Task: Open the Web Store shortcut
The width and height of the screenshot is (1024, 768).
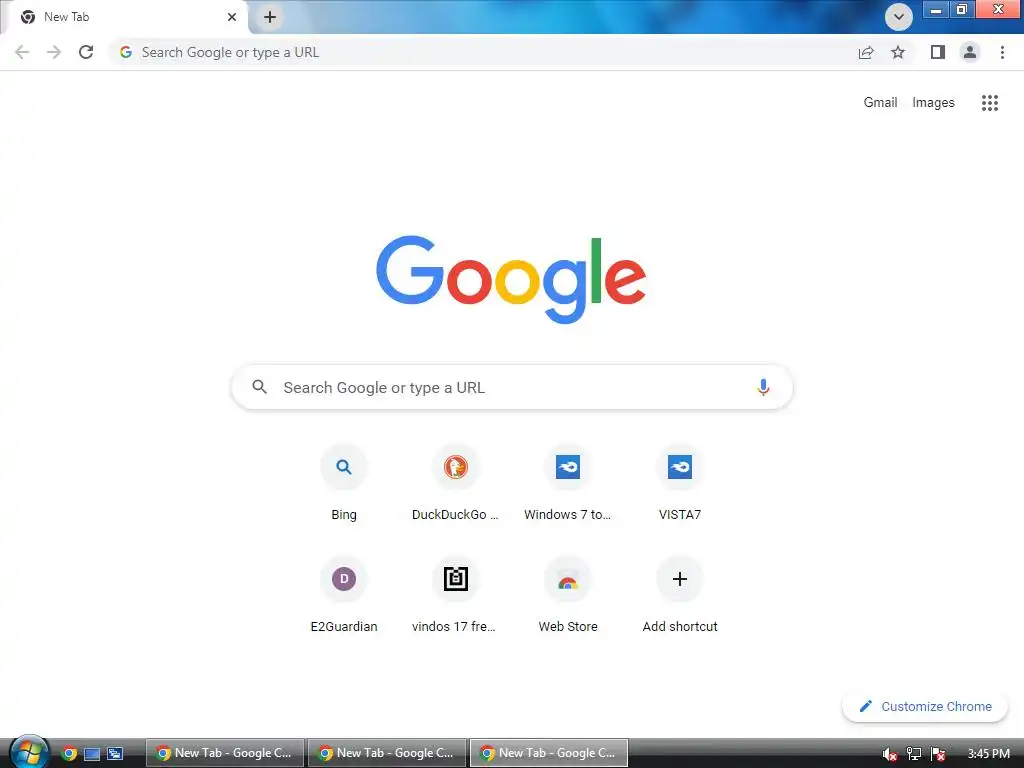Action: pos(568,595)
